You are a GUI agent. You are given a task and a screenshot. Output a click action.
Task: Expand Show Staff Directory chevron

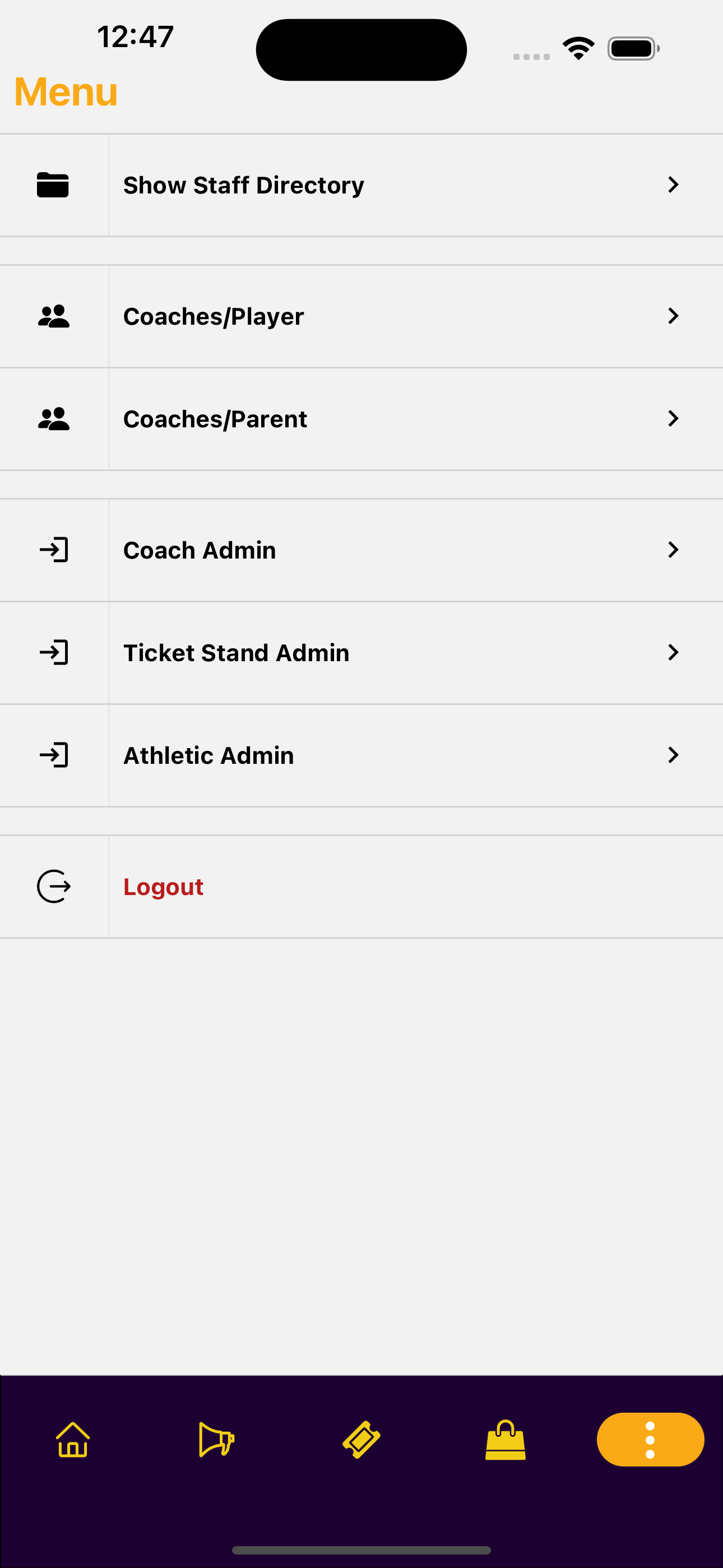tap(673, 185)
